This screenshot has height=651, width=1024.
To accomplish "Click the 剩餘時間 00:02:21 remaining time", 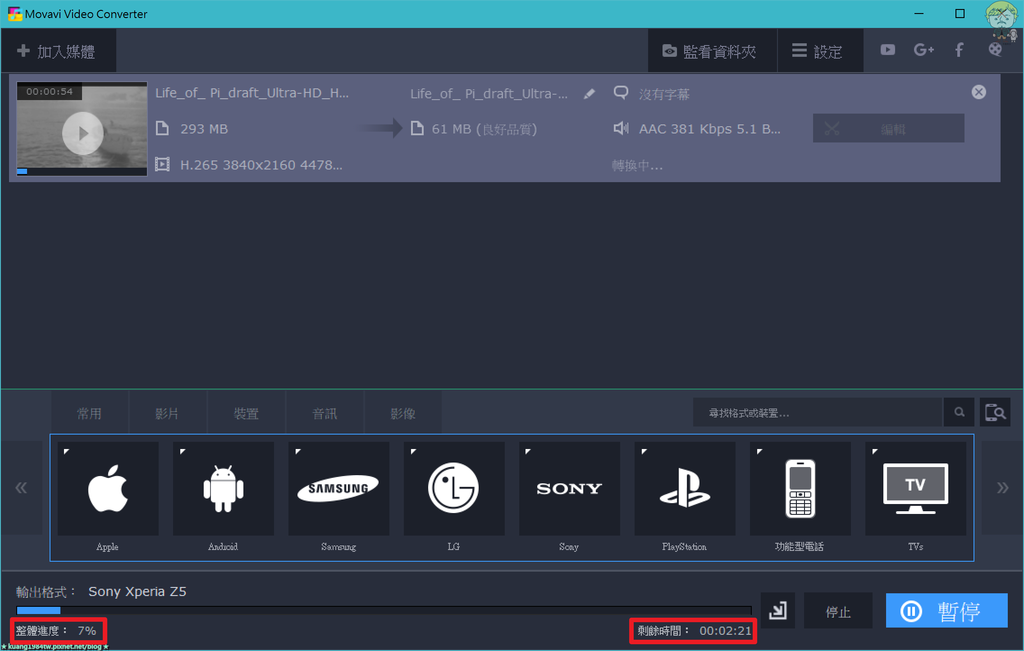I will (x=694, y=631).
